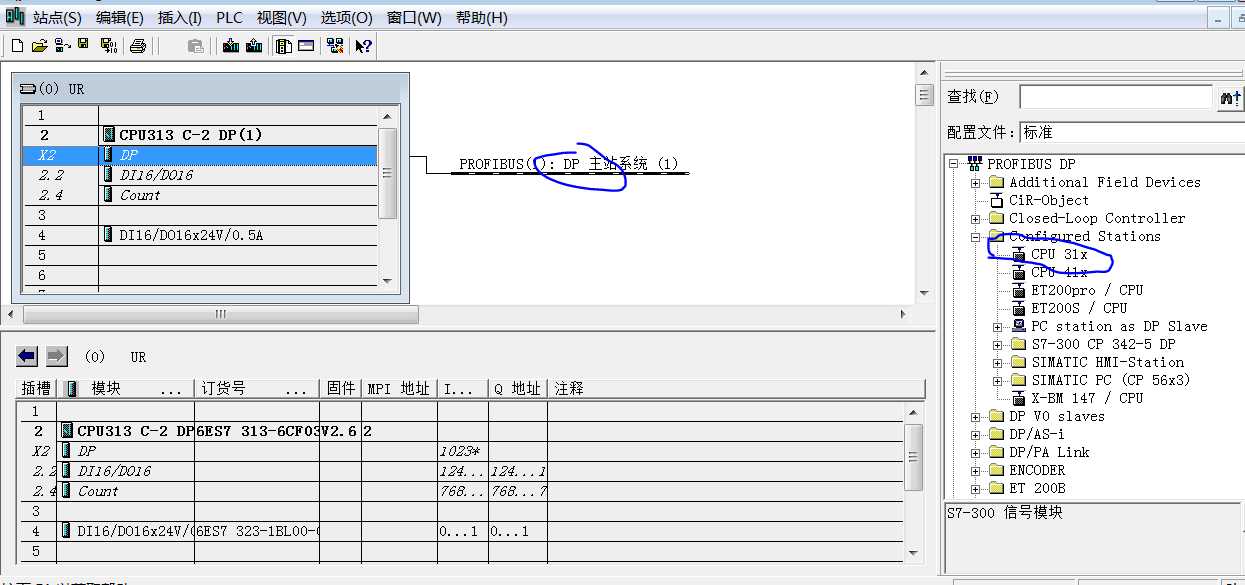Image resolution: width=1245 pixels, height=585 pixels.
Task: Click the 固件 column header
Action: 341,388
